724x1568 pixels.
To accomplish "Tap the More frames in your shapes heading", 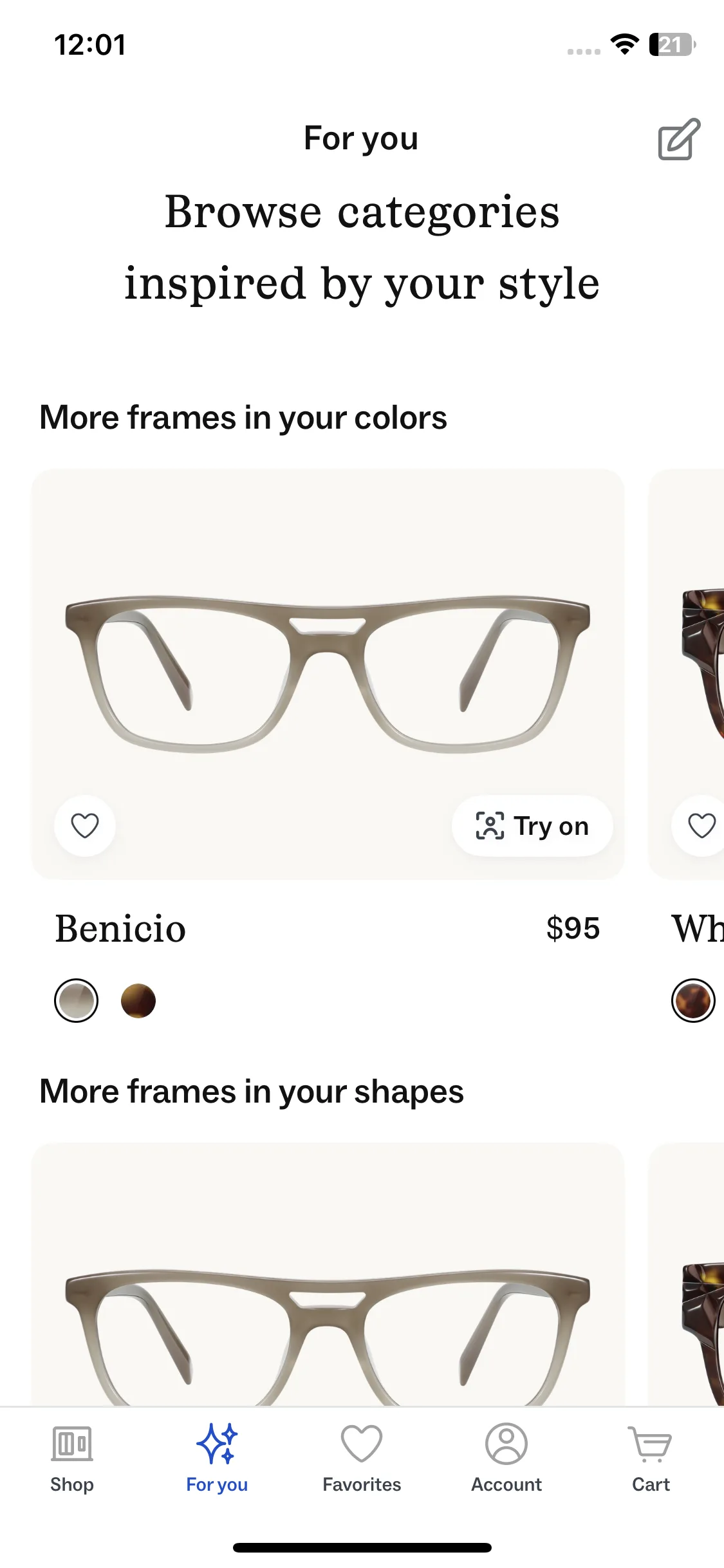I will 252,1092.
